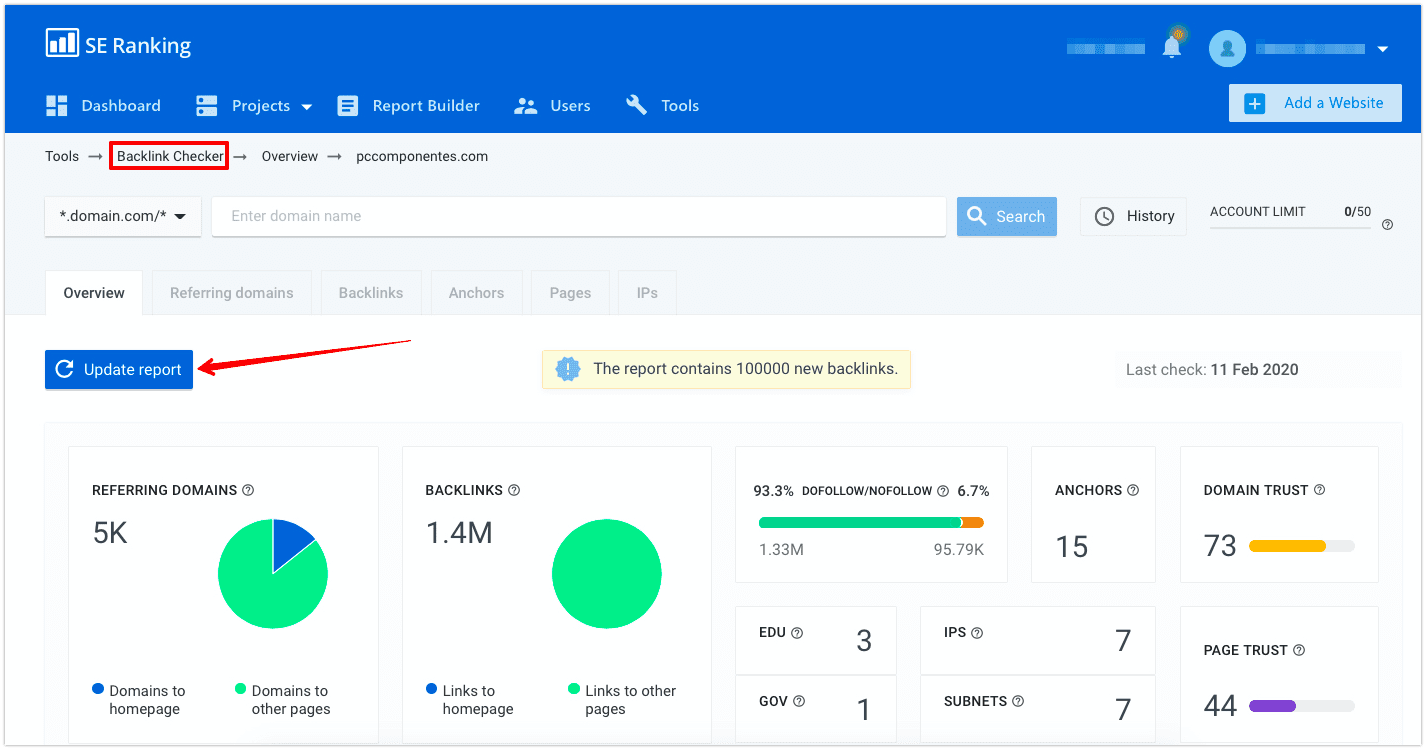This screenshot has height=750, width=1426.
Task: Click the Anchors count 15
Action: pos(1072,547)
